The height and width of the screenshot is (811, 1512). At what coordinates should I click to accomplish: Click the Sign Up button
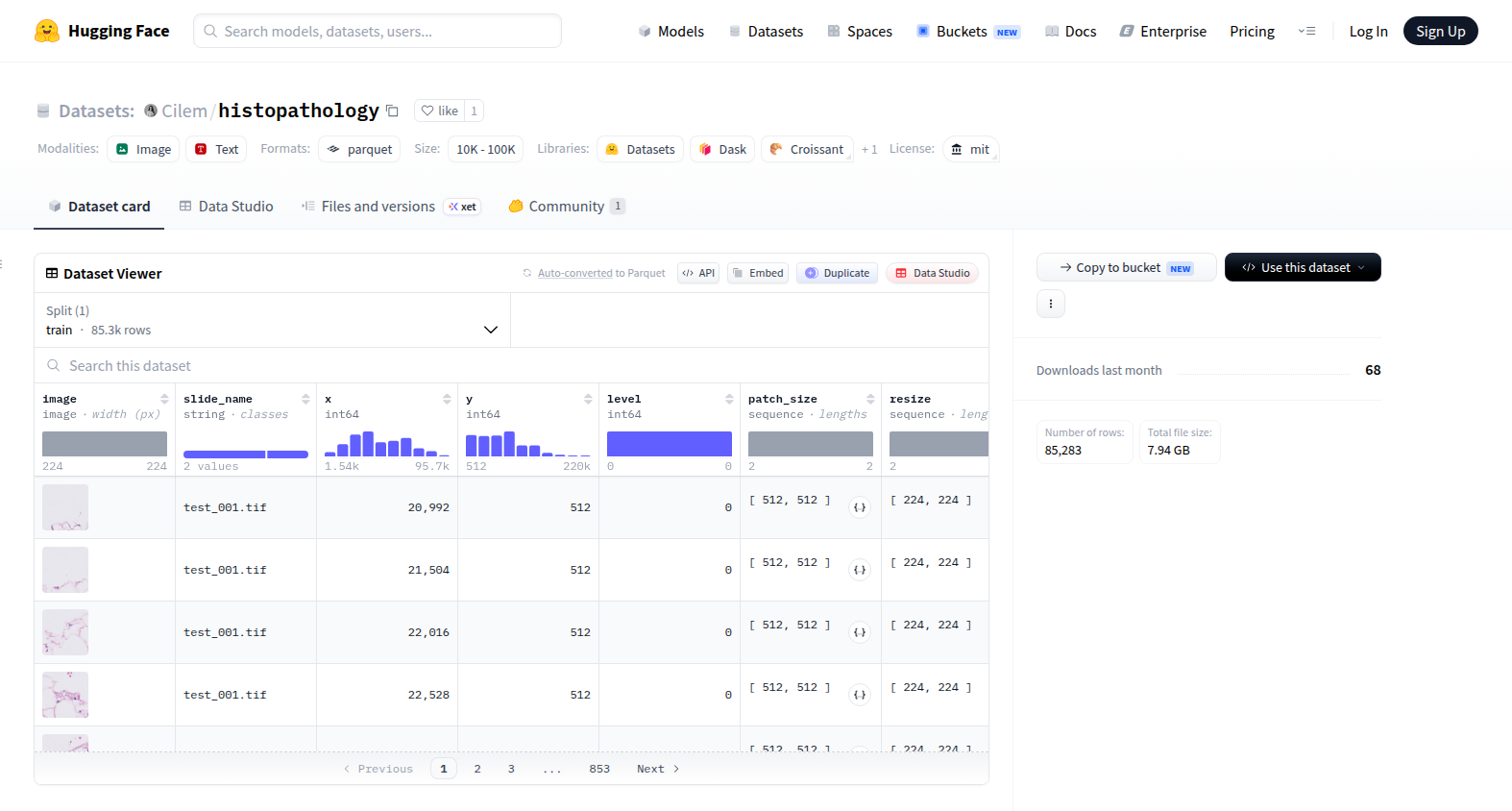[1440, 31]
